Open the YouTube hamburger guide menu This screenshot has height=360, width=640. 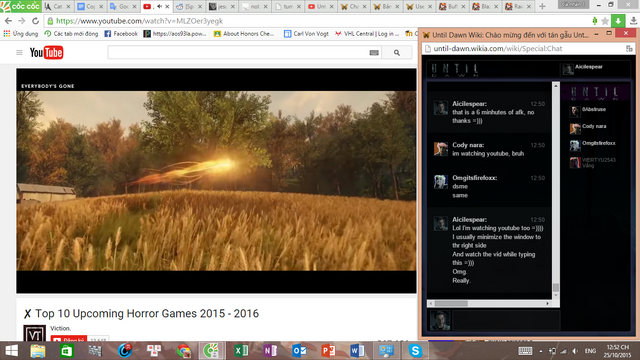pyautogui.click(x=19, y=52)
